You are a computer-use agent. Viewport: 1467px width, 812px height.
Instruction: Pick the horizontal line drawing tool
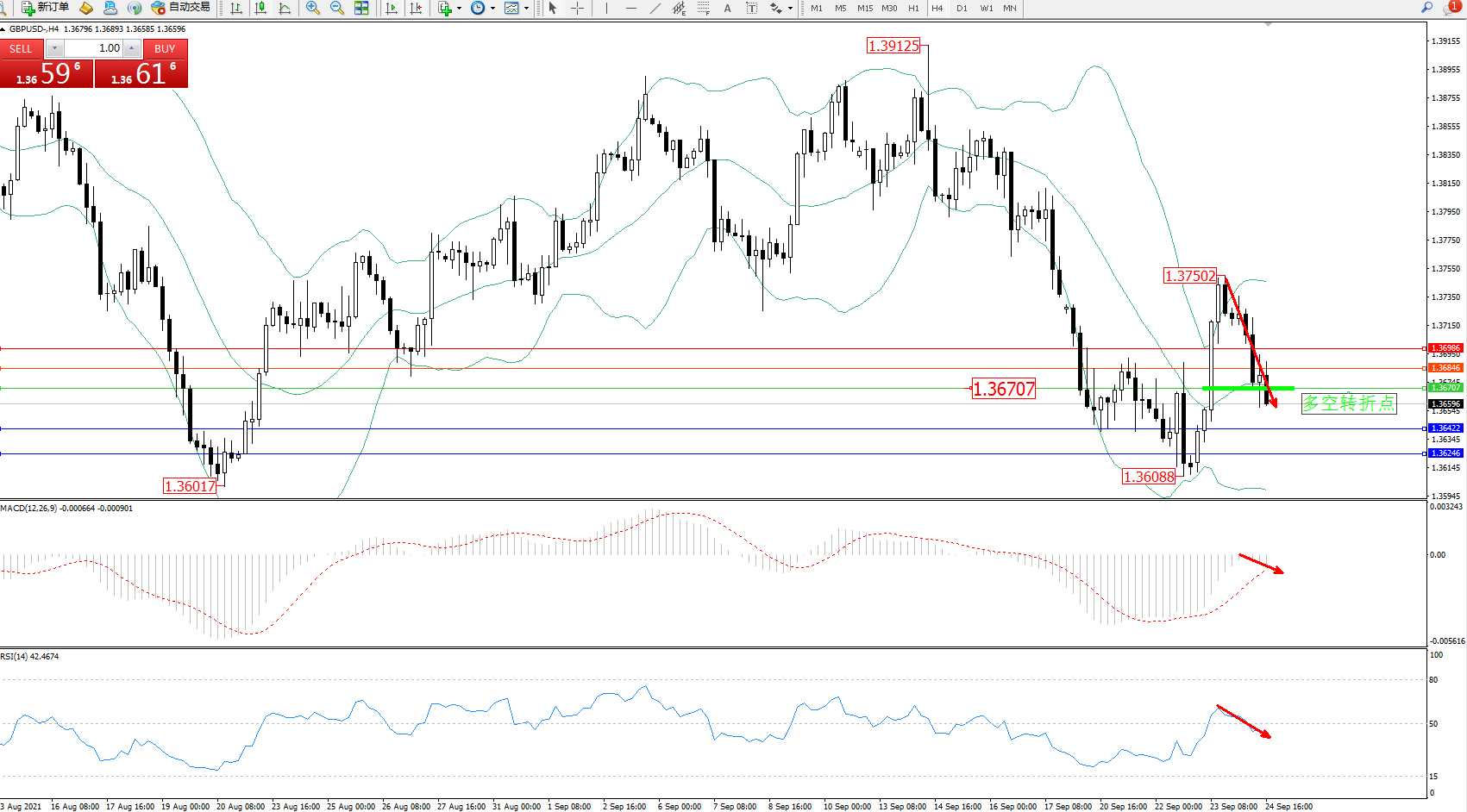pos(631,8)
